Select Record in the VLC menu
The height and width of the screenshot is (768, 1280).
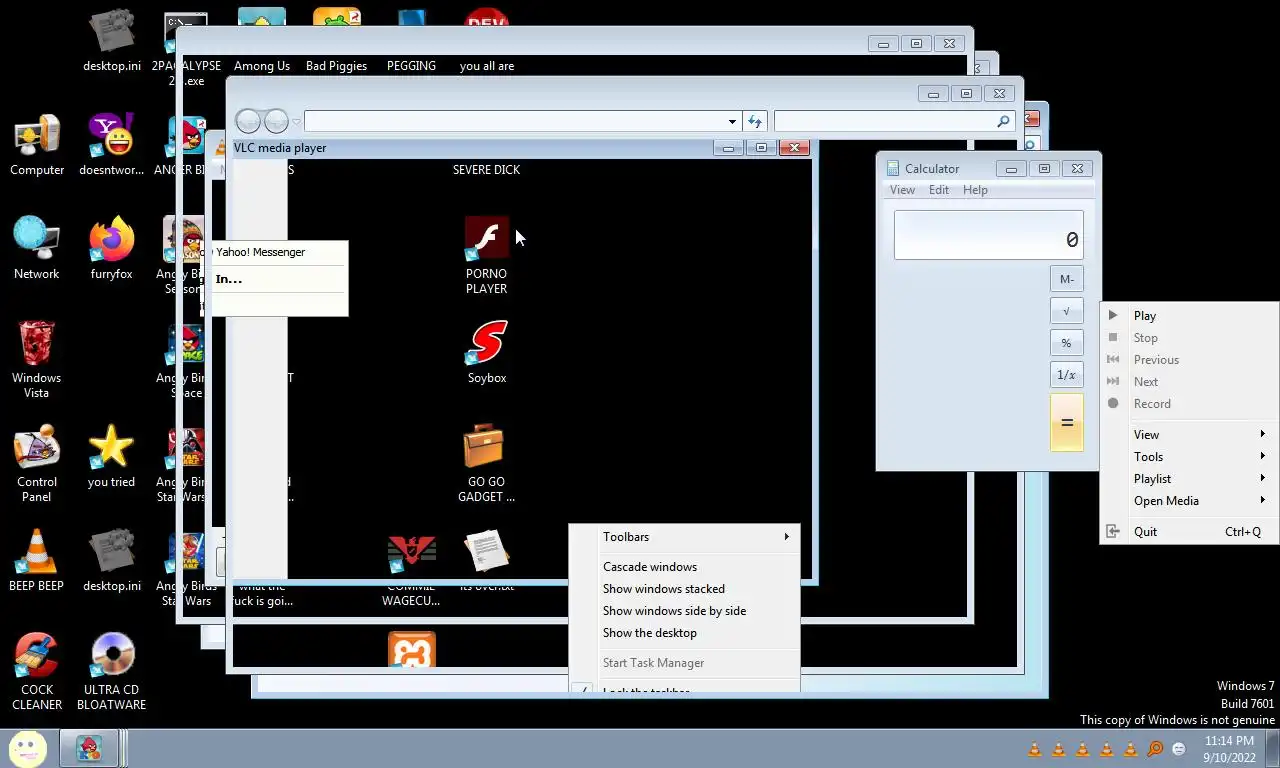click(x=1189, y=404)
